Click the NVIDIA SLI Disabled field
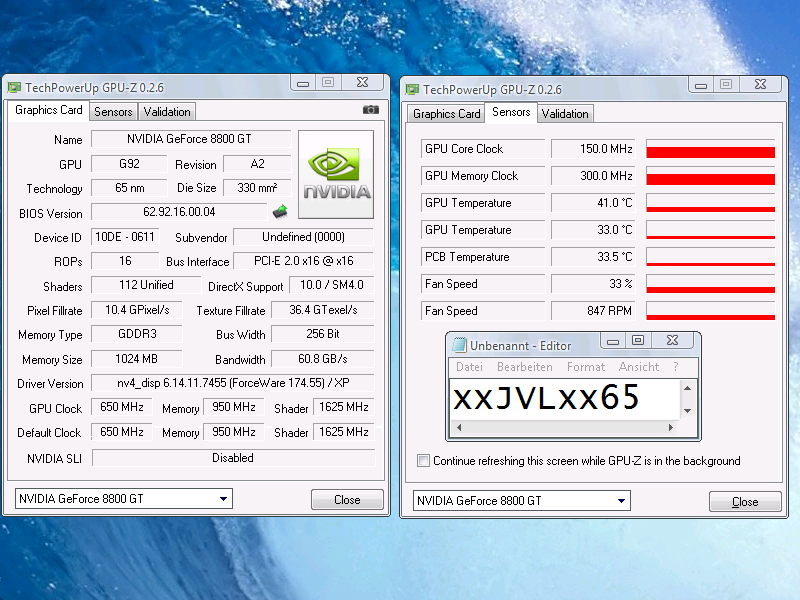The width and height of the screenshot is (800, 600). coord(233,458)
